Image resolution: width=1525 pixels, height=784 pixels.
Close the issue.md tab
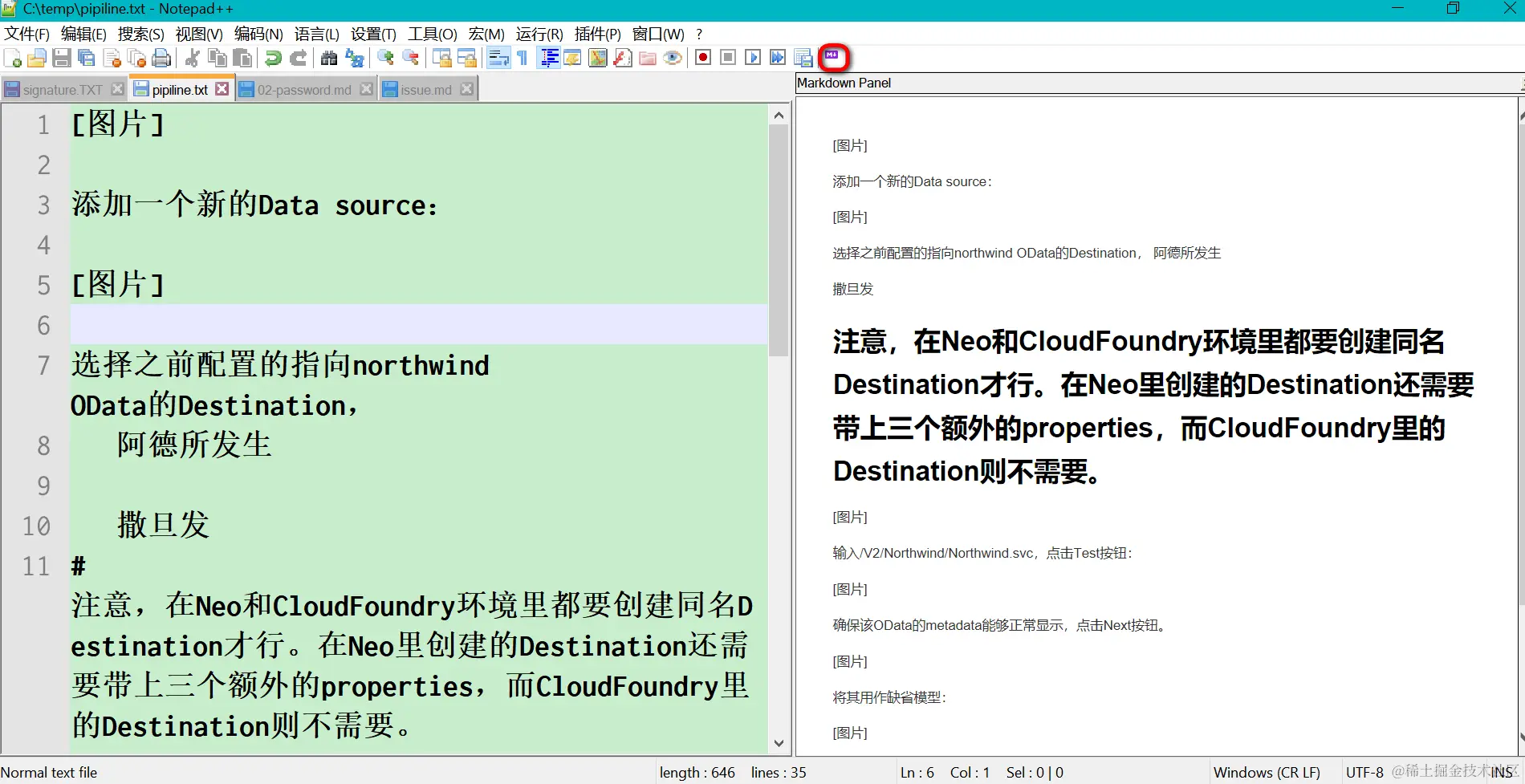point(466,89)
